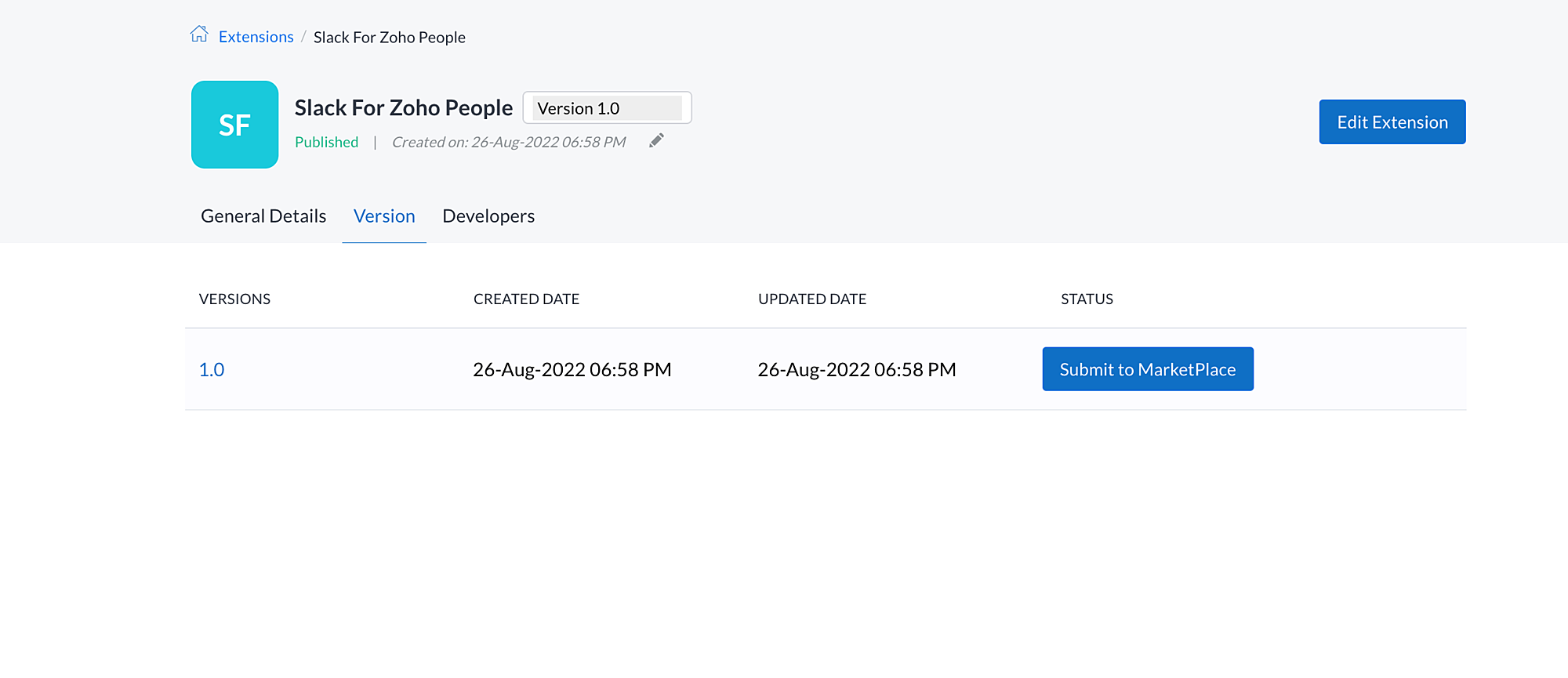Select the Version tab
The width and height of the screenshot is (1568, 678).
[x=384, y=216]
